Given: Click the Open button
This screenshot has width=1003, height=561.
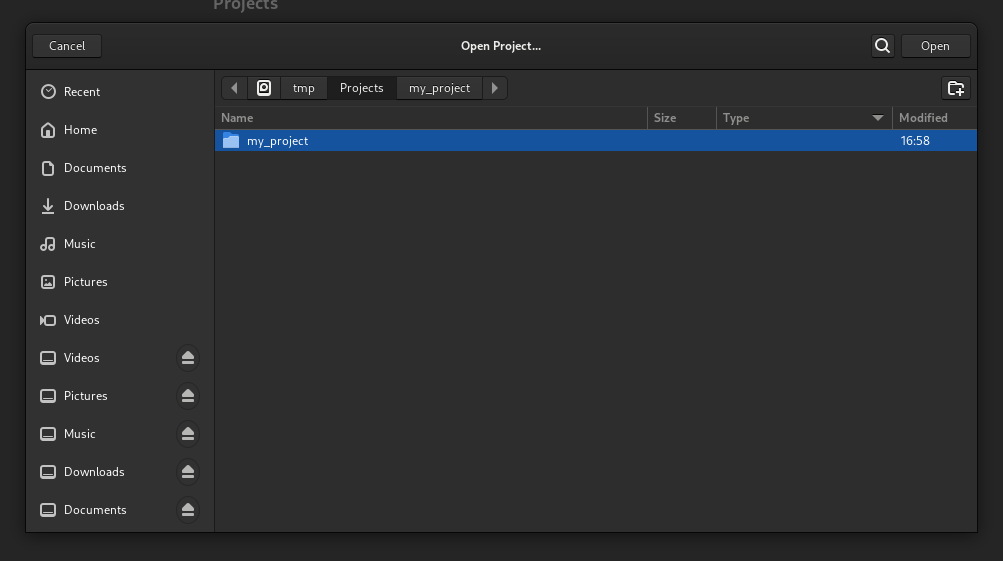Looking at the screenshot, I should tap(935, 46).
